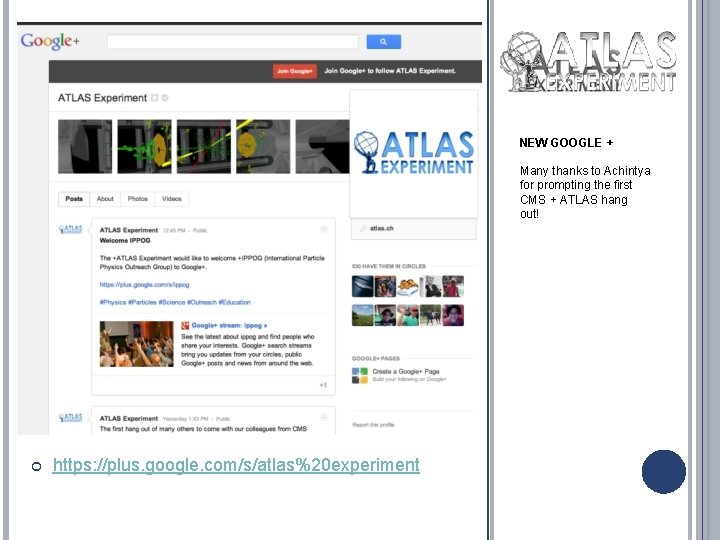Click ATLAS avatar beside hang out post
The image size is (720, 540).
(70, 417)
